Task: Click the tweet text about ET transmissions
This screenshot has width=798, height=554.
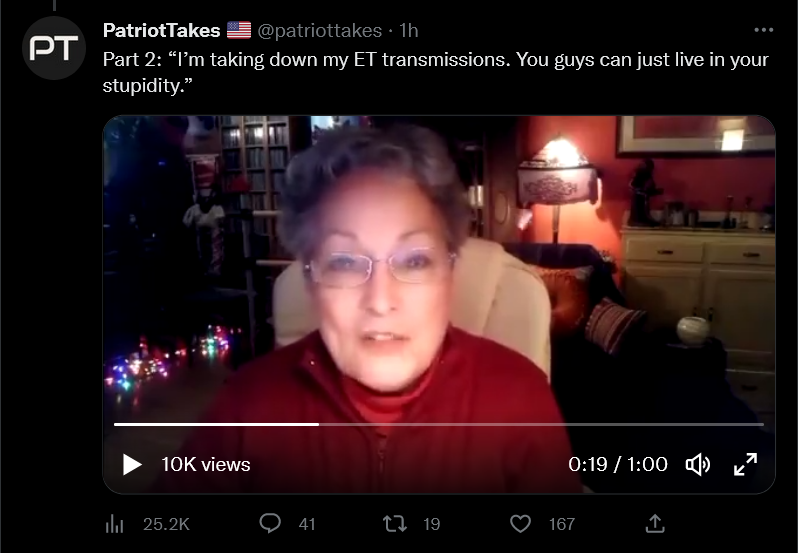Action: click(x=436, y=72)
